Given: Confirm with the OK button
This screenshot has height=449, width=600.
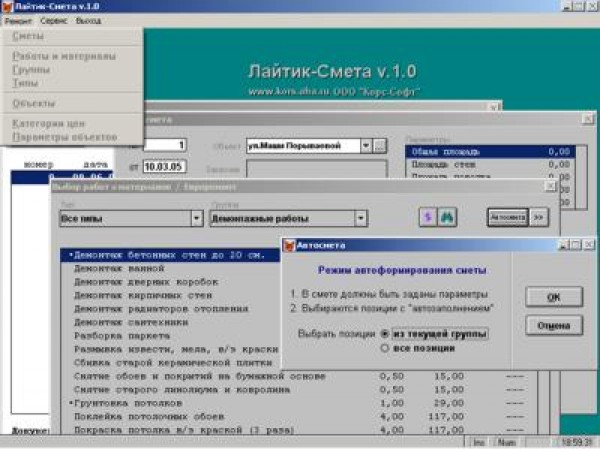Looking at the screenshot, I should [x=553, y=297].
